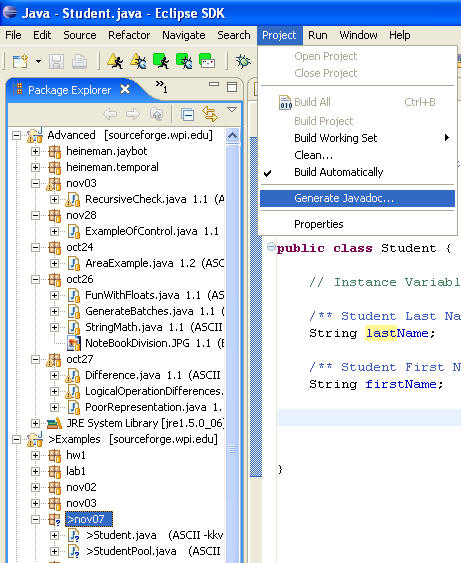The height and width of the screenshot is (563, 461).
Task: Click Package Explorer scroll up arrow
Action: (232, 136)
